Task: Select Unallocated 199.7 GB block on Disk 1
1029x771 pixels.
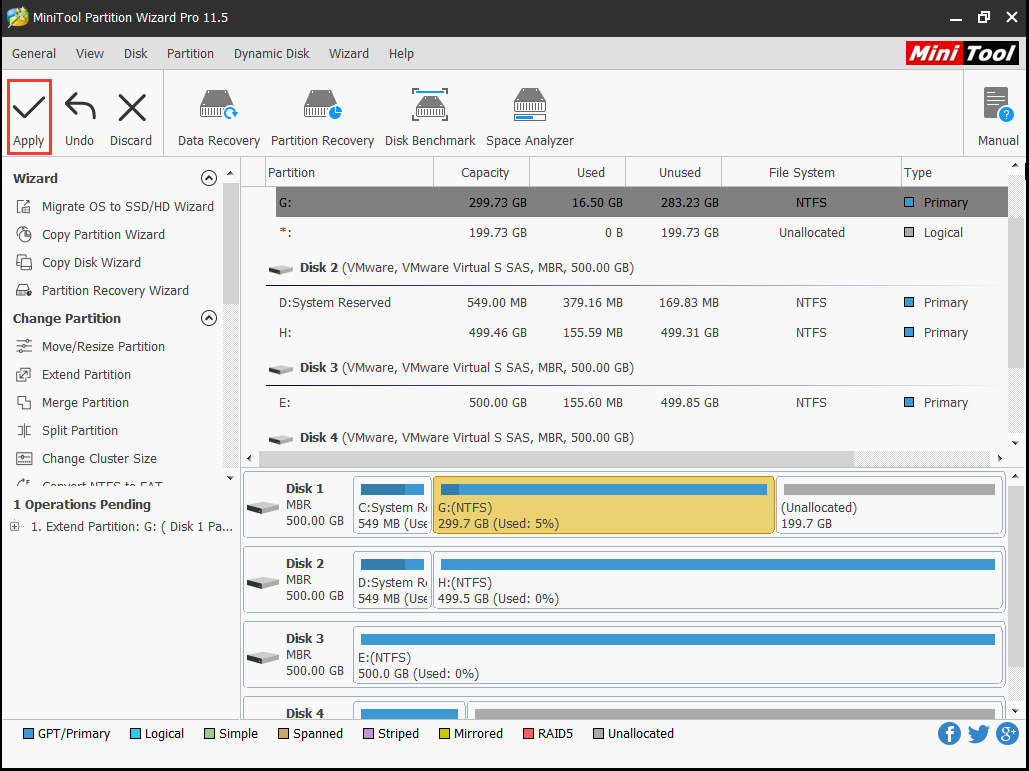Action: point(889,505)
